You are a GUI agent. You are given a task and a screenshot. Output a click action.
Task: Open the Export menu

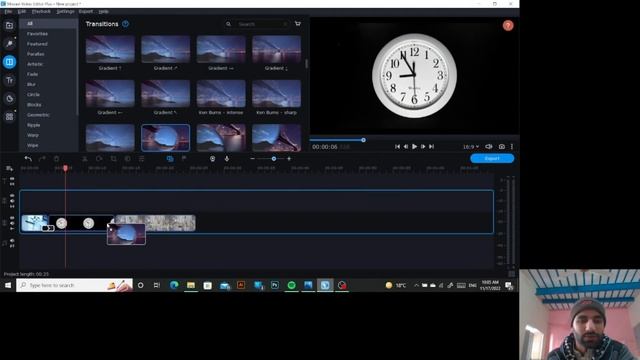tap(86, 11)
